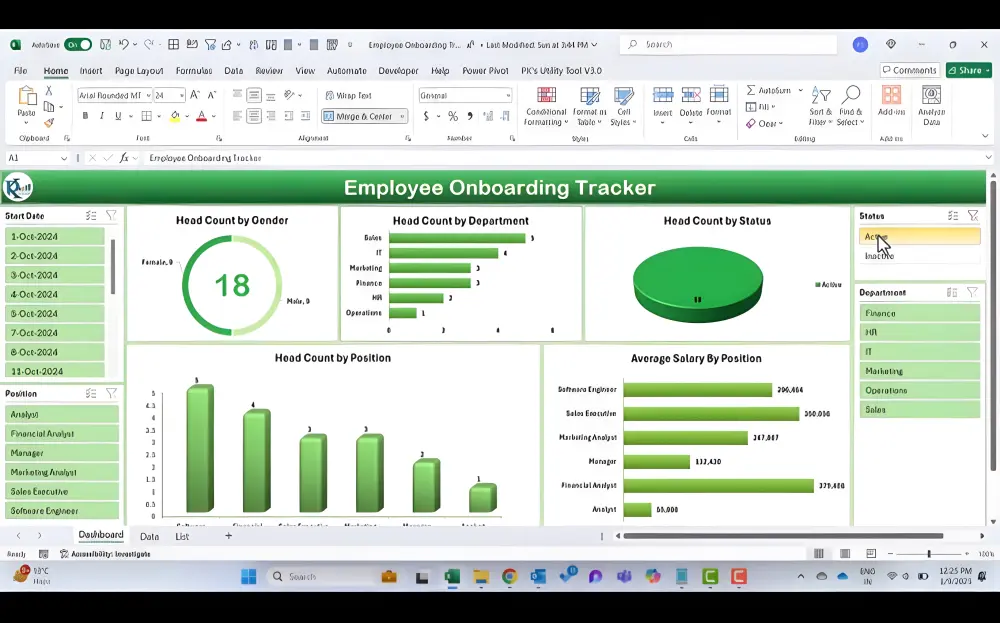Select the Sort & Filter icon
This screenshot has height=623, width=1000.
pyautogui.click(x=819, y=105)
